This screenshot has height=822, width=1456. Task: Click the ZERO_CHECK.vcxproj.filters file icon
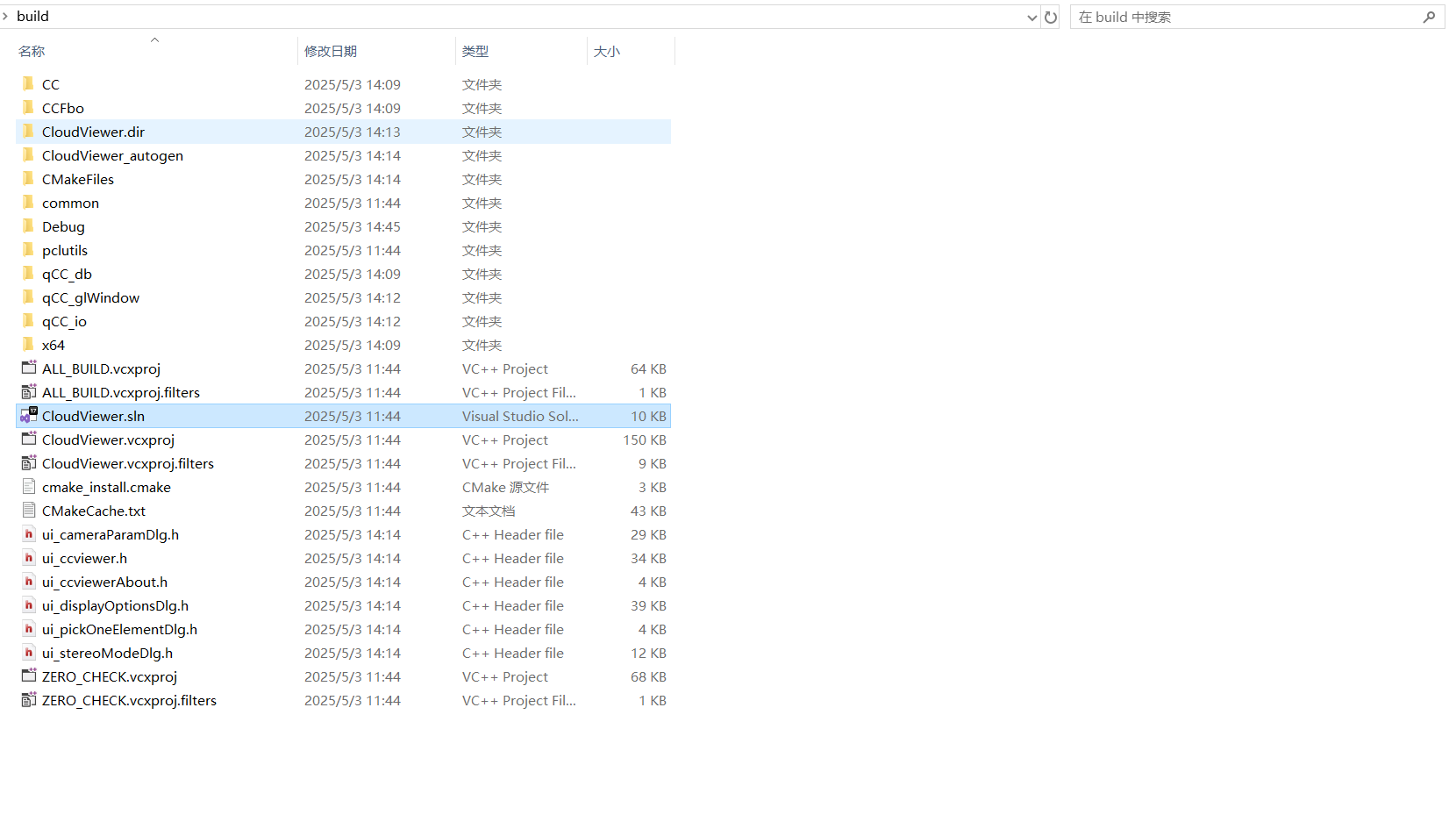tap(28, 700)
